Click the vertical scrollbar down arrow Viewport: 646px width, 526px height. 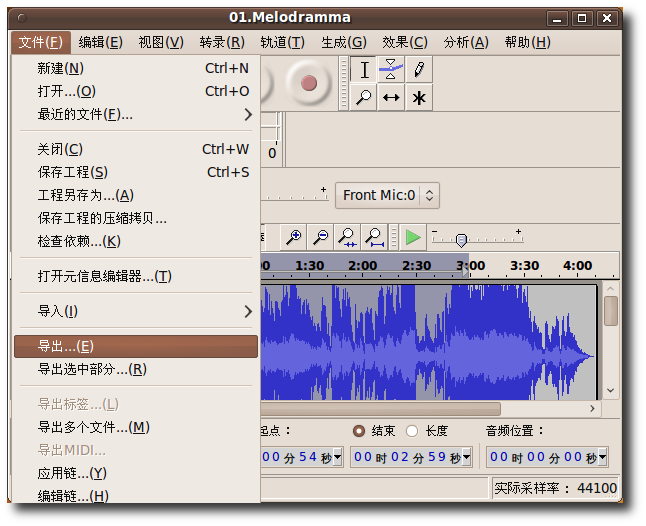(611, 390)
